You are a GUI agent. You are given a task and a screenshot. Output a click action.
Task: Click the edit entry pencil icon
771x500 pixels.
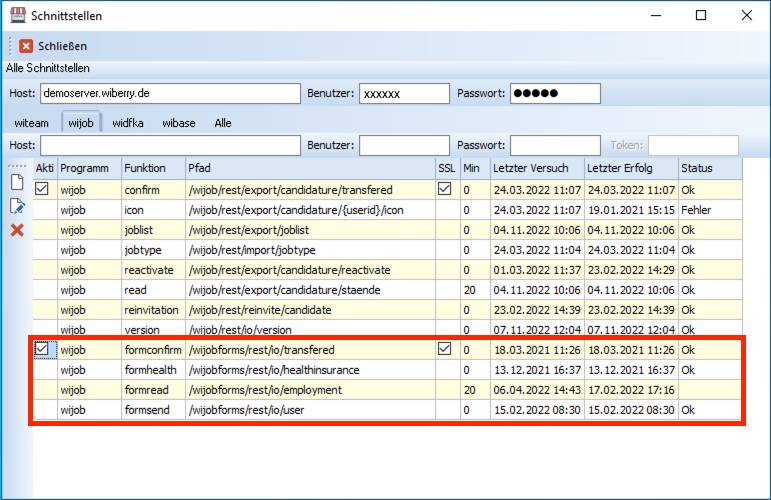(16, 206)
